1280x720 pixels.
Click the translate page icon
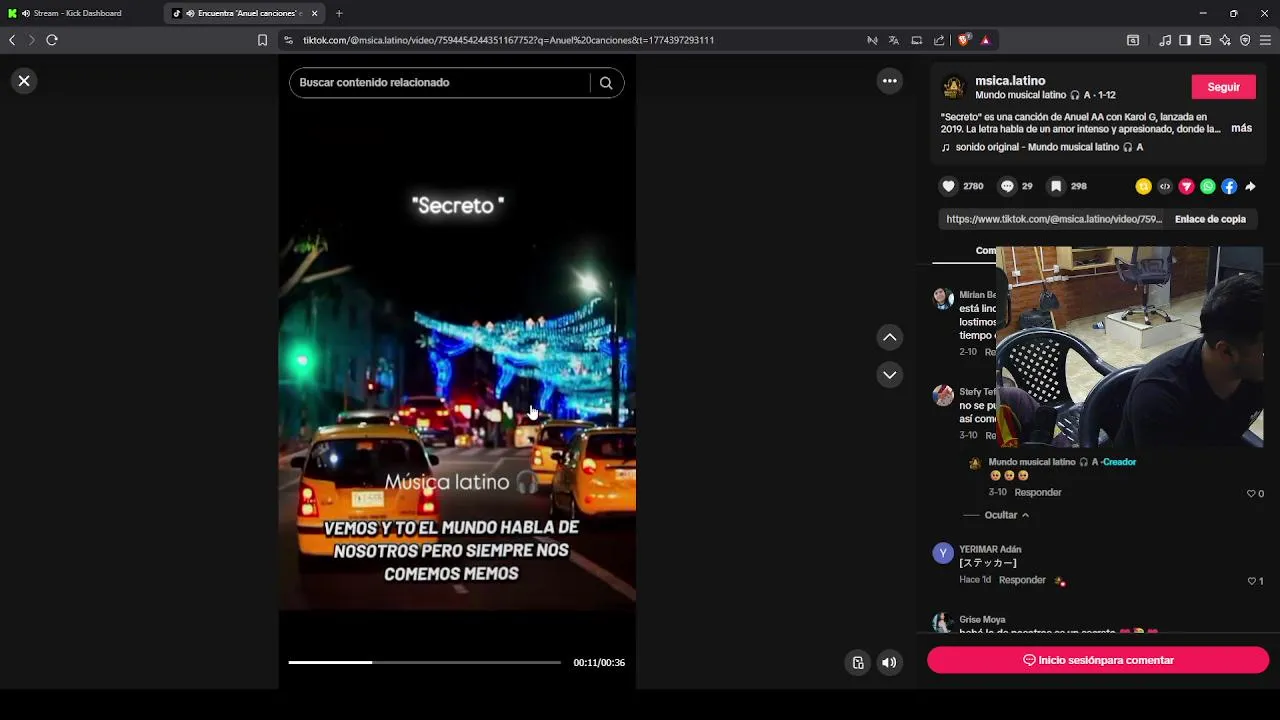894,40
